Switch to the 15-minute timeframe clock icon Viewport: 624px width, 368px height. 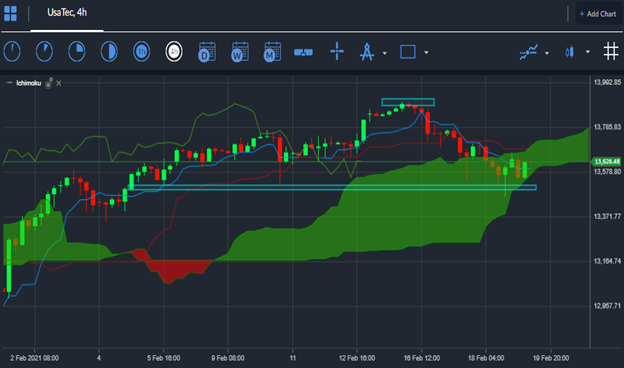(76, 52)
